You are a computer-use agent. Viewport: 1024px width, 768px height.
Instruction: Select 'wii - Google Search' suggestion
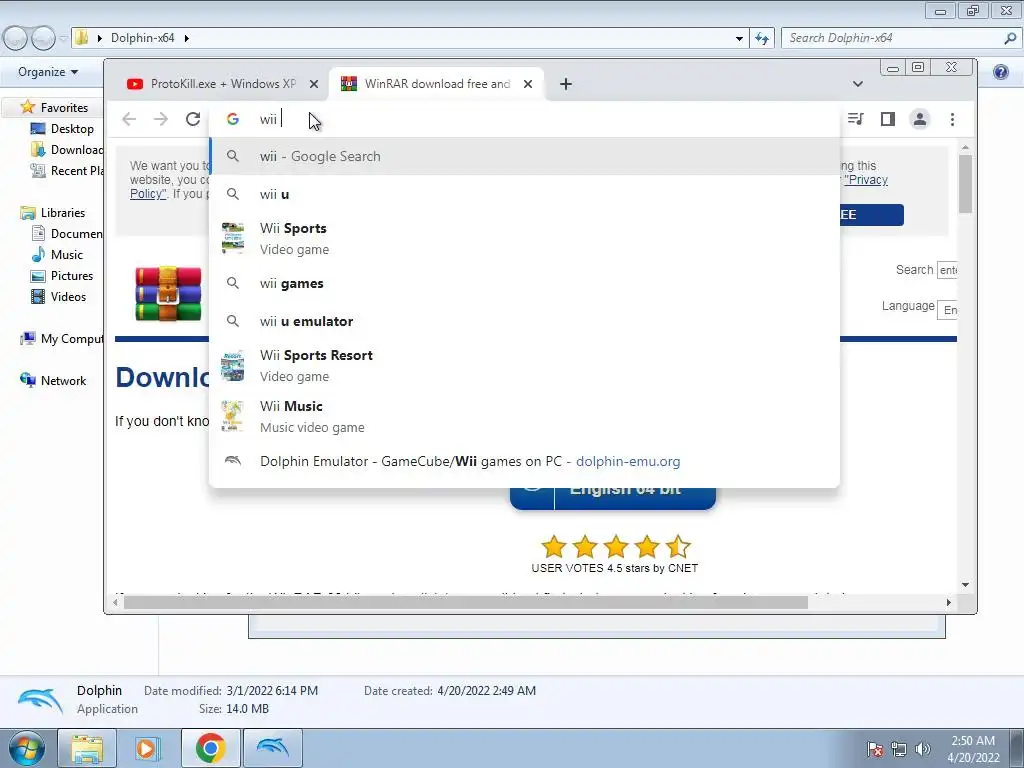point(524,156)
